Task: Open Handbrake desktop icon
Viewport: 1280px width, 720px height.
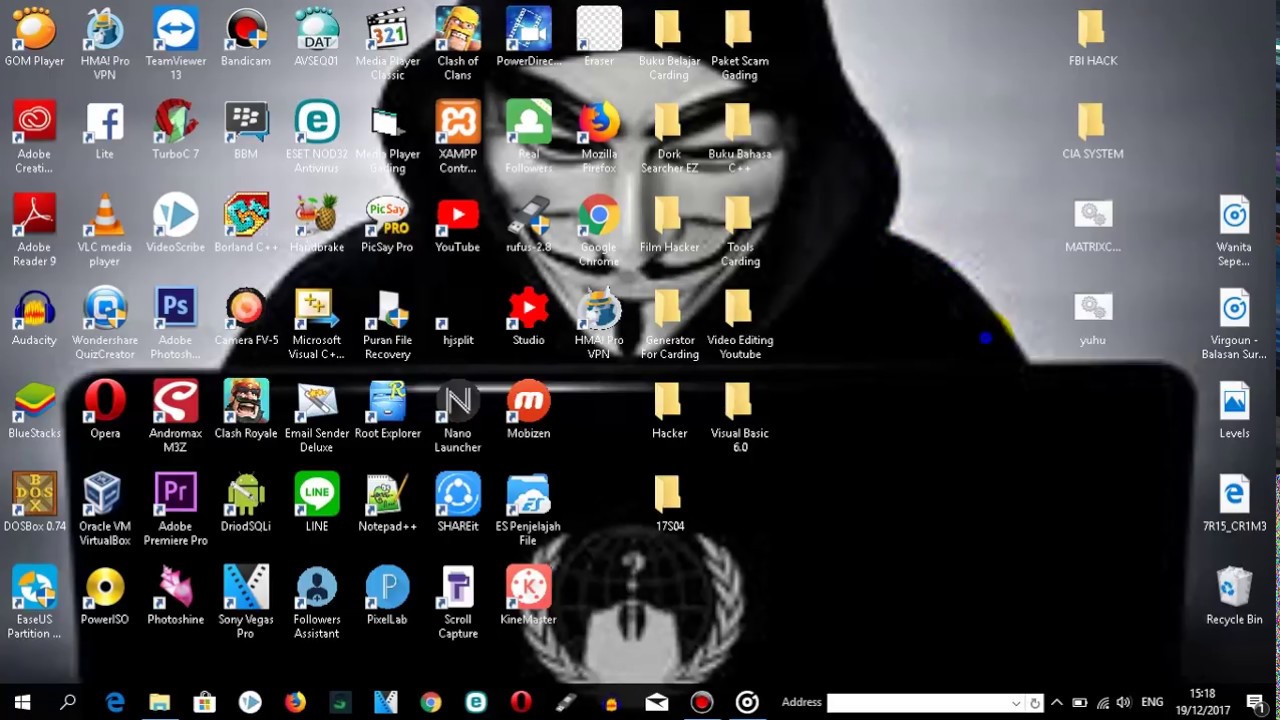Action: 317,223
